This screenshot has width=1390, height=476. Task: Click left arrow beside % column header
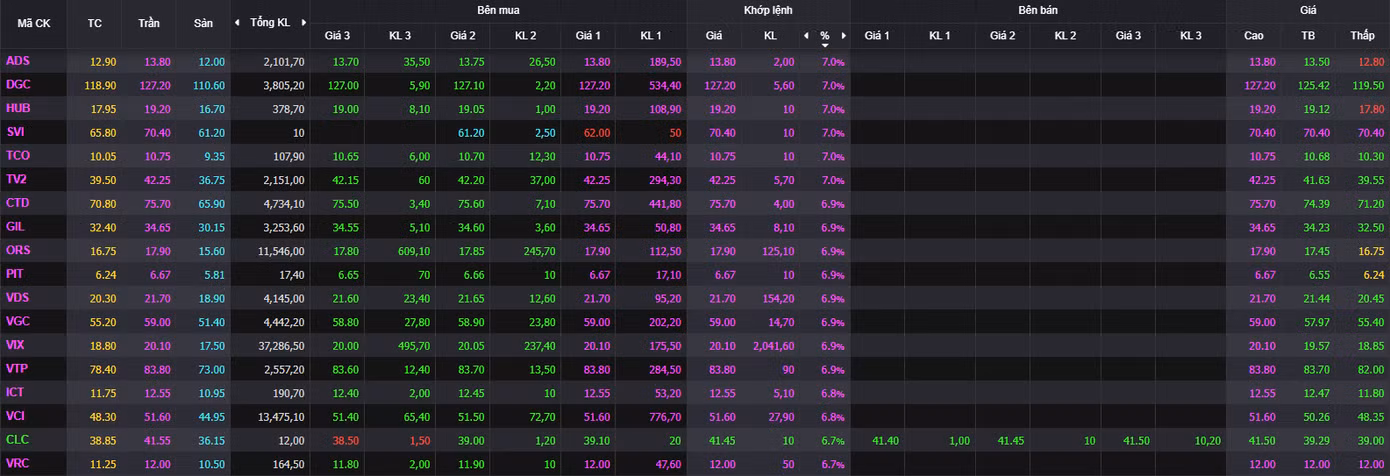806,36
